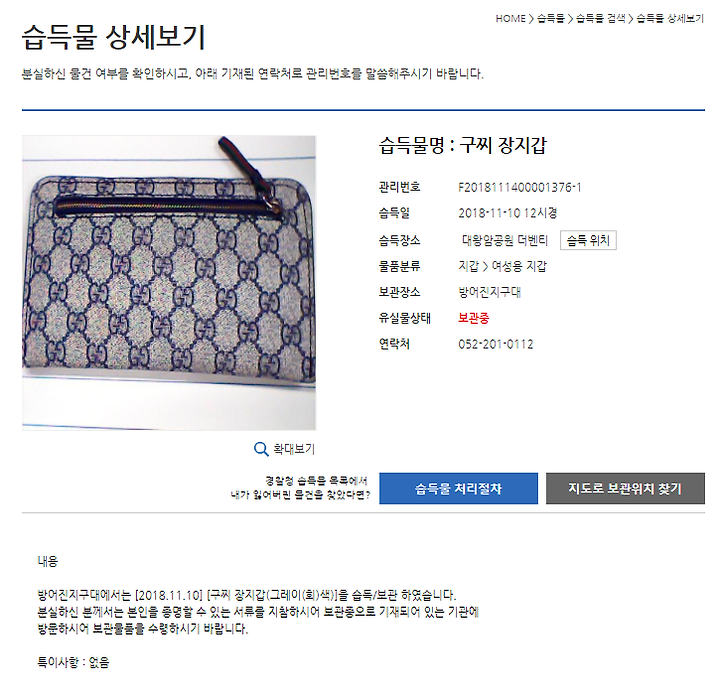This screenshot has height=698, width=720.
Task: Click the magnifier icon beside 확대보기
Action: coord(261,449)
